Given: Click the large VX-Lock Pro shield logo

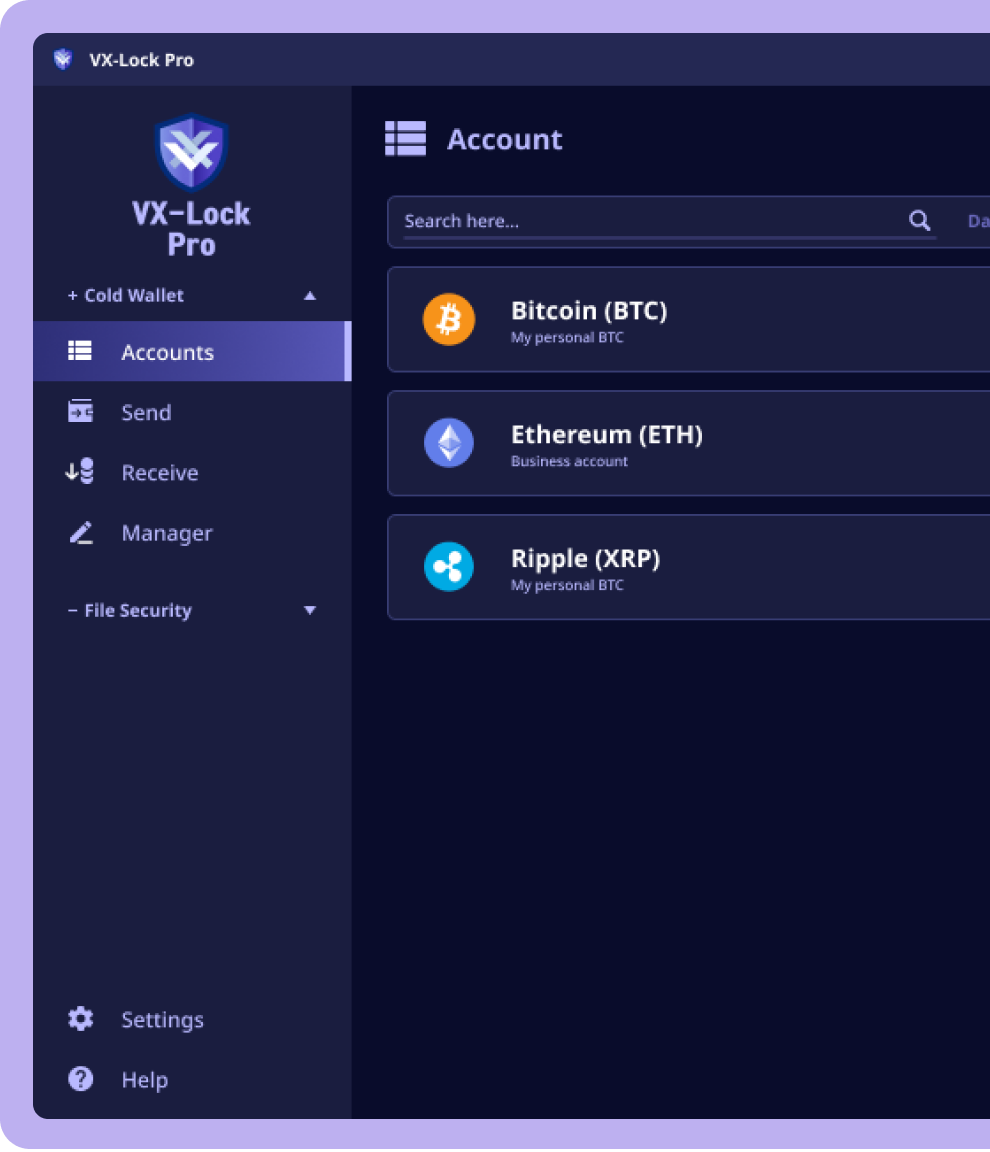Looking at the screenshot, I should (x=191, y=152).
